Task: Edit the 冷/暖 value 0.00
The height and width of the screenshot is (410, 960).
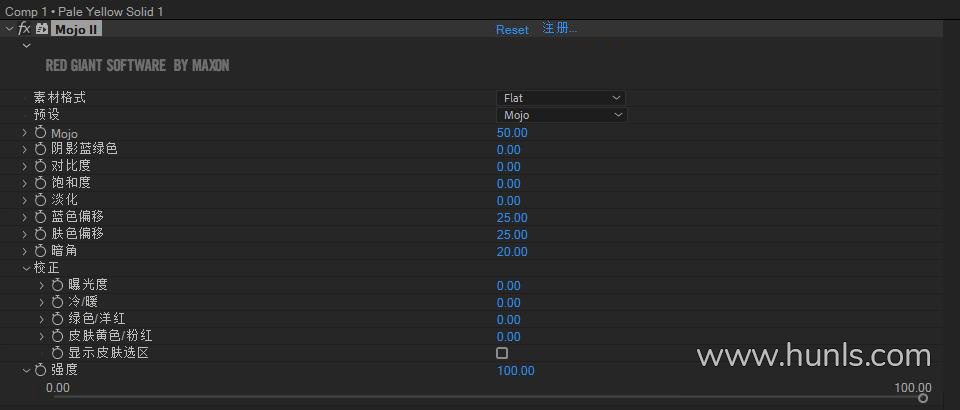Action: point(508,303)
